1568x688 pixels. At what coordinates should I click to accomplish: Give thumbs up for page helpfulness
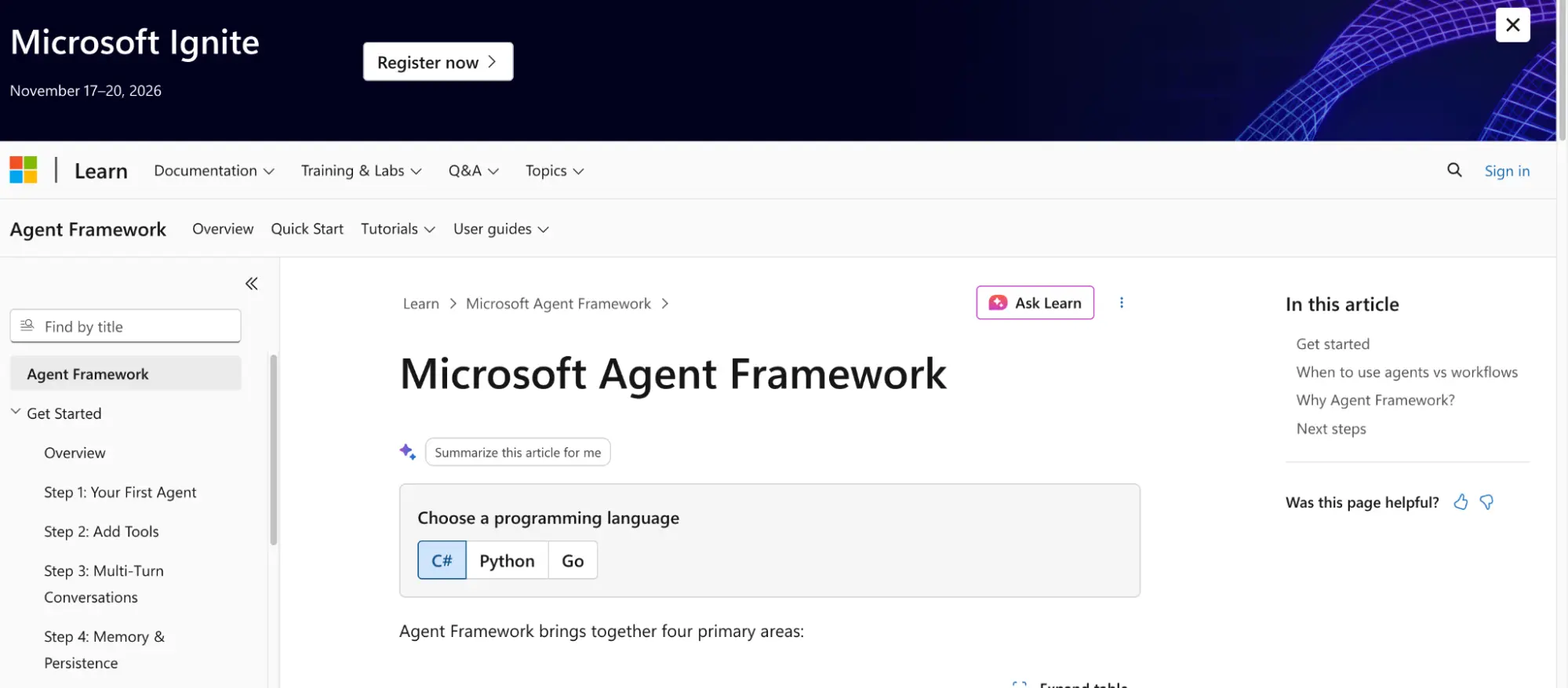[x=1461, y=502]
